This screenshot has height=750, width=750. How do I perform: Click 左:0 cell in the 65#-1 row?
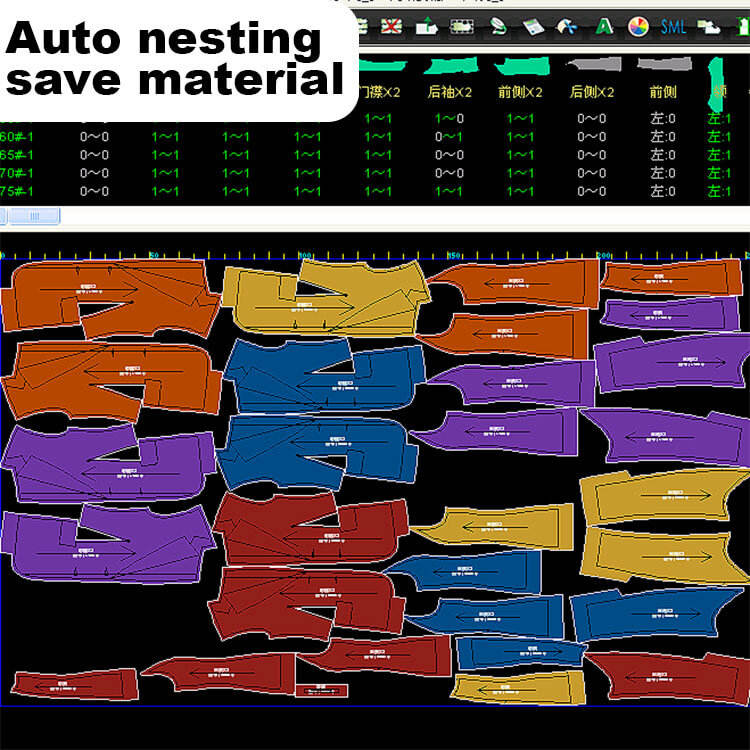[x=663, y=155]
